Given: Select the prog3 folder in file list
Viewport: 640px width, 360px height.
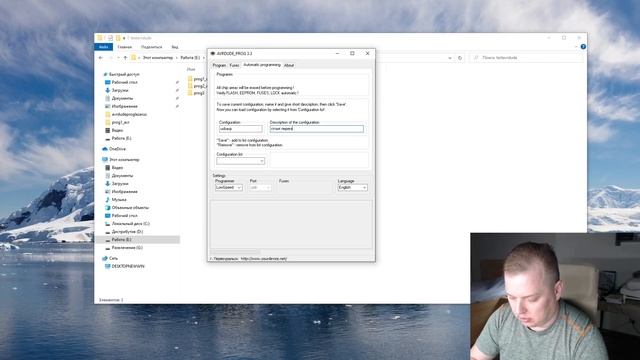Looking at the screenshot, I should [197, 93].
